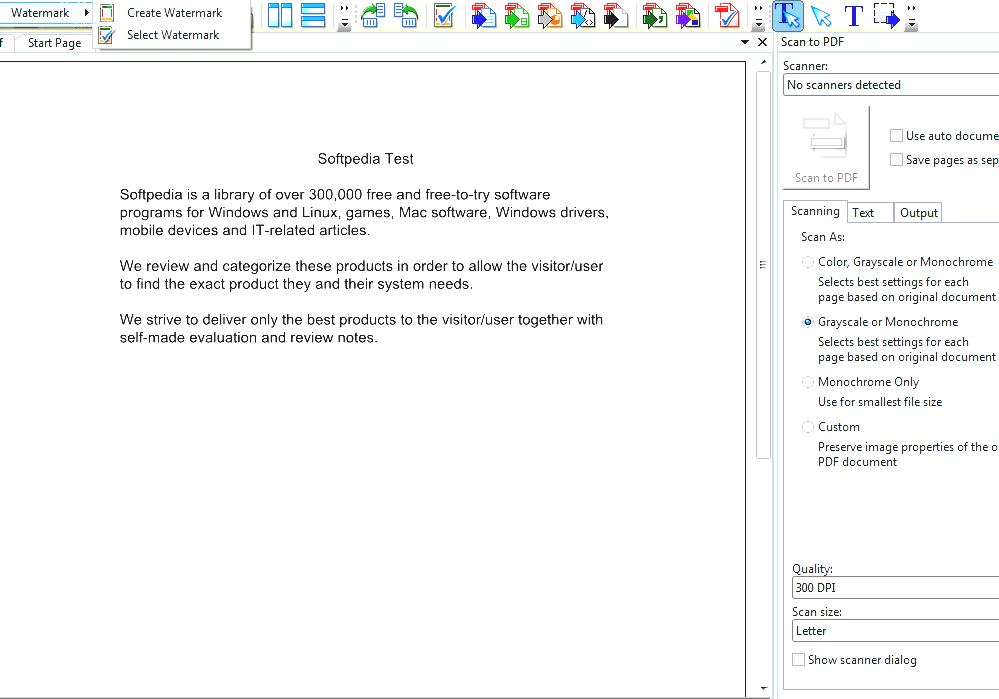Switch to the Scanning tab
The height and width of the screenshot is (699, 999).
pos(815,211)
